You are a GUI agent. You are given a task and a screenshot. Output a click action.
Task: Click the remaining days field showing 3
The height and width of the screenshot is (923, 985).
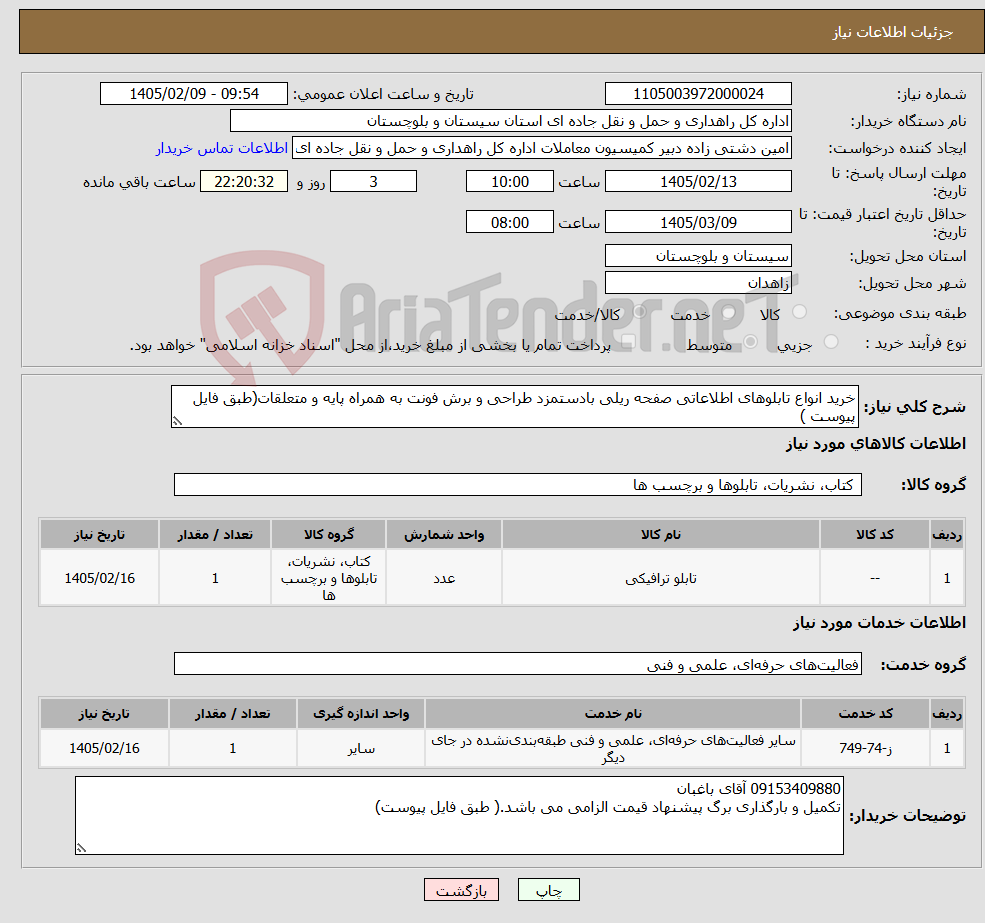[x=373, y=182]
